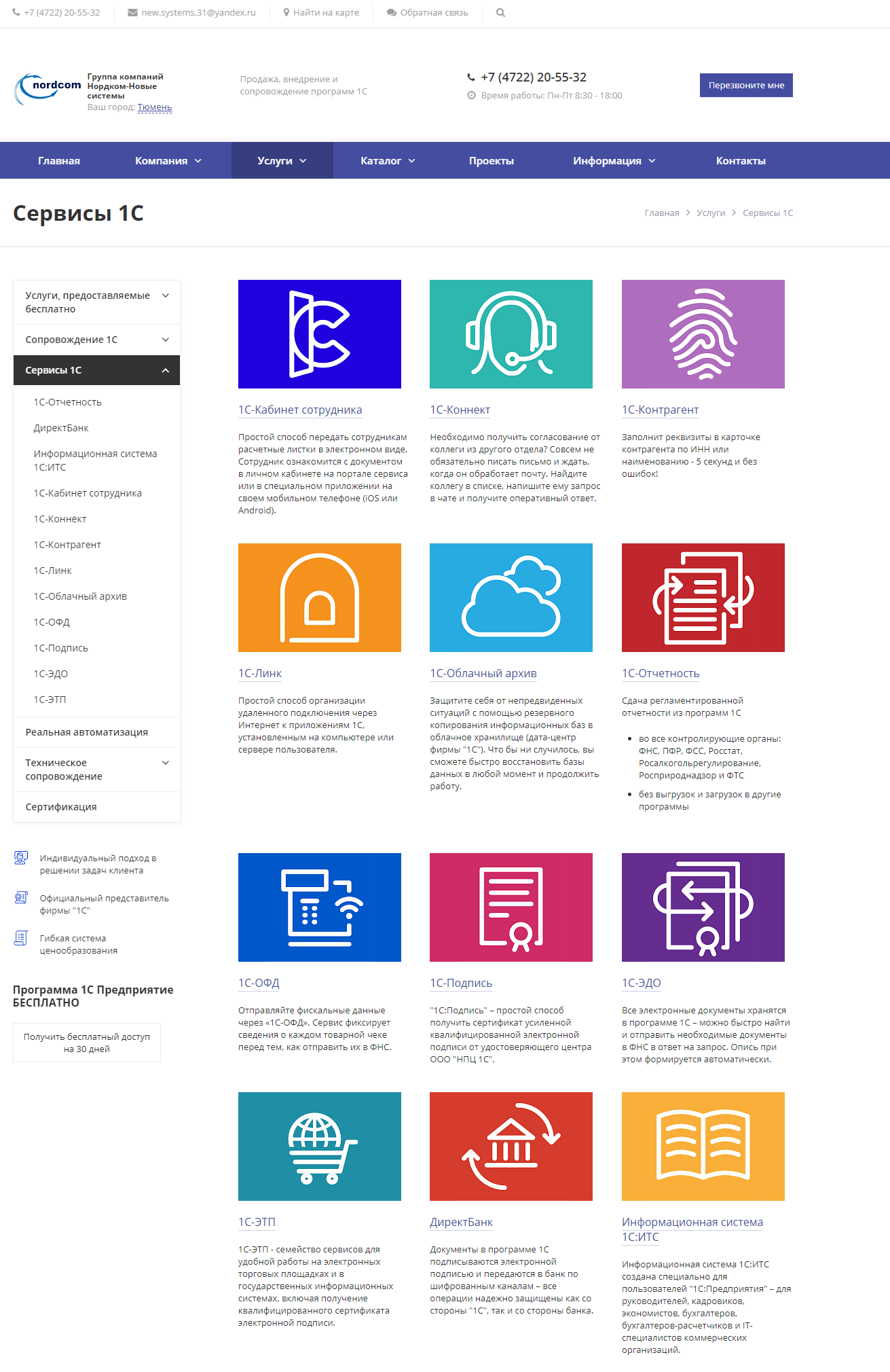Click the map pin icon near Найти на карте

pyautogui.click(x=286, y=12)
